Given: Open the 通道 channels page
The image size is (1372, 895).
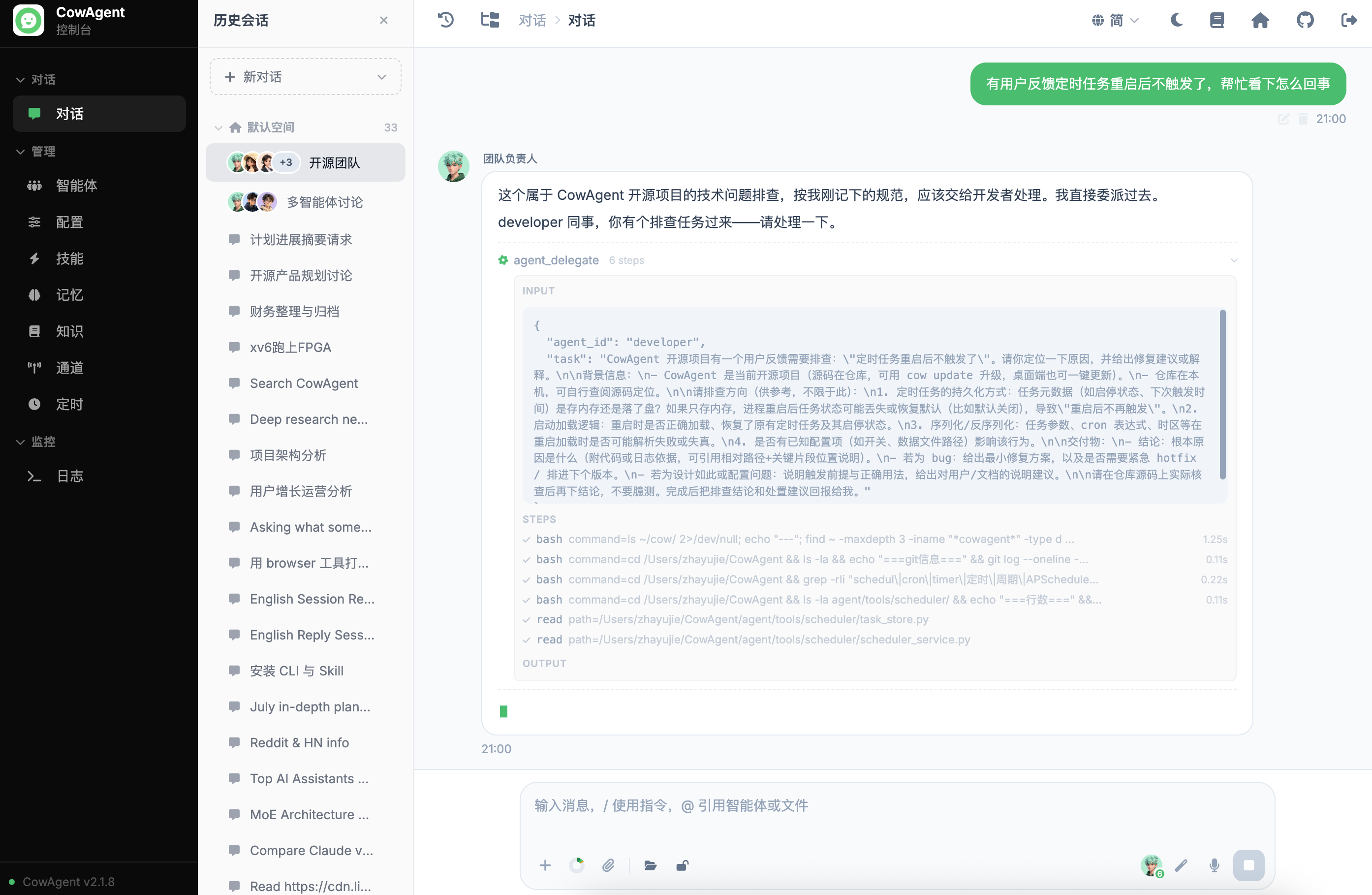Looking at the screenshot, I should [x=99, y=367].
